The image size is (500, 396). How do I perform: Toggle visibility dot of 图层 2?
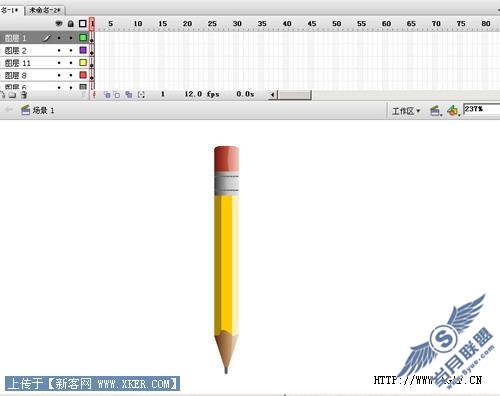59,51
